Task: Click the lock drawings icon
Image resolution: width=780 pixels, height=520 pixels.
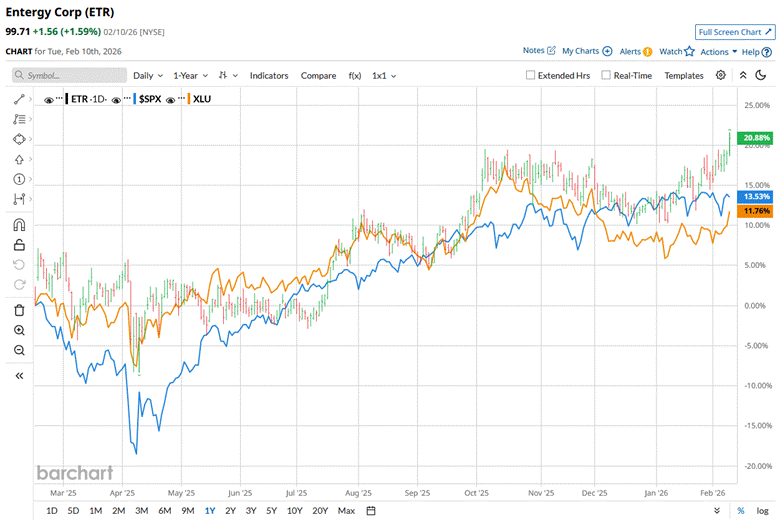Action: (19, 244)
